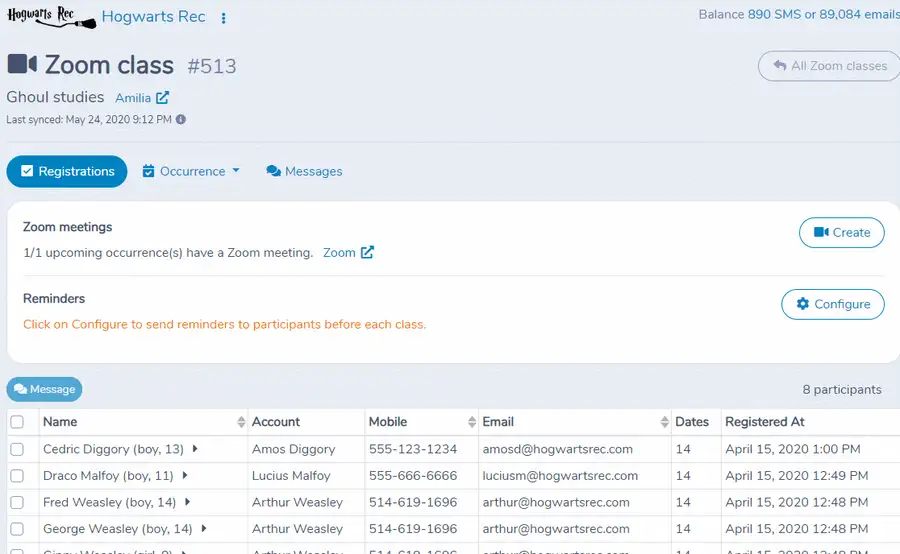Go back to All Zoom classes
900x554 pixels.
point(829,66)
